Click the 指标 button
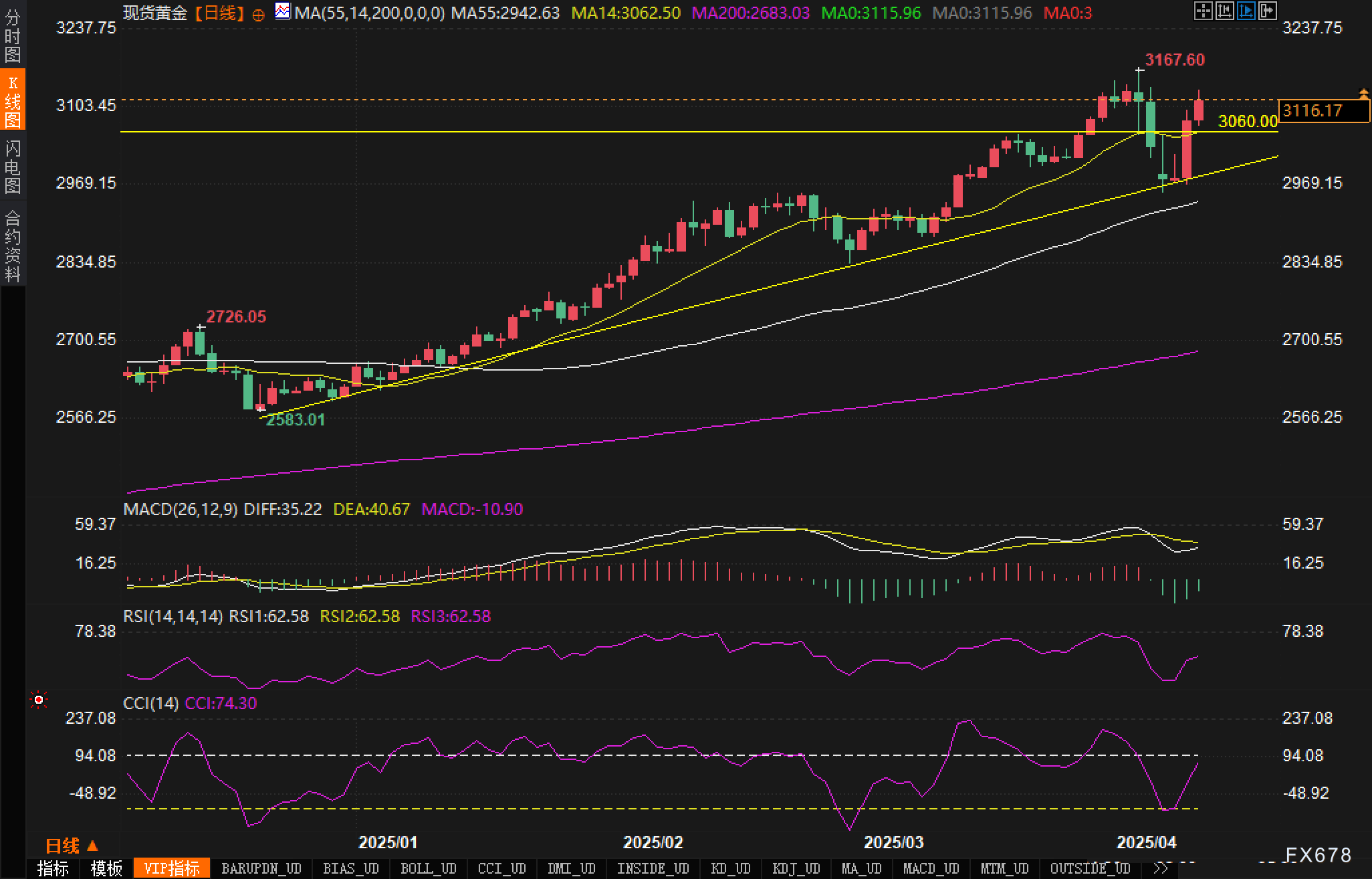The width and height of the screenshot is (1372, 879). (53, 868)
